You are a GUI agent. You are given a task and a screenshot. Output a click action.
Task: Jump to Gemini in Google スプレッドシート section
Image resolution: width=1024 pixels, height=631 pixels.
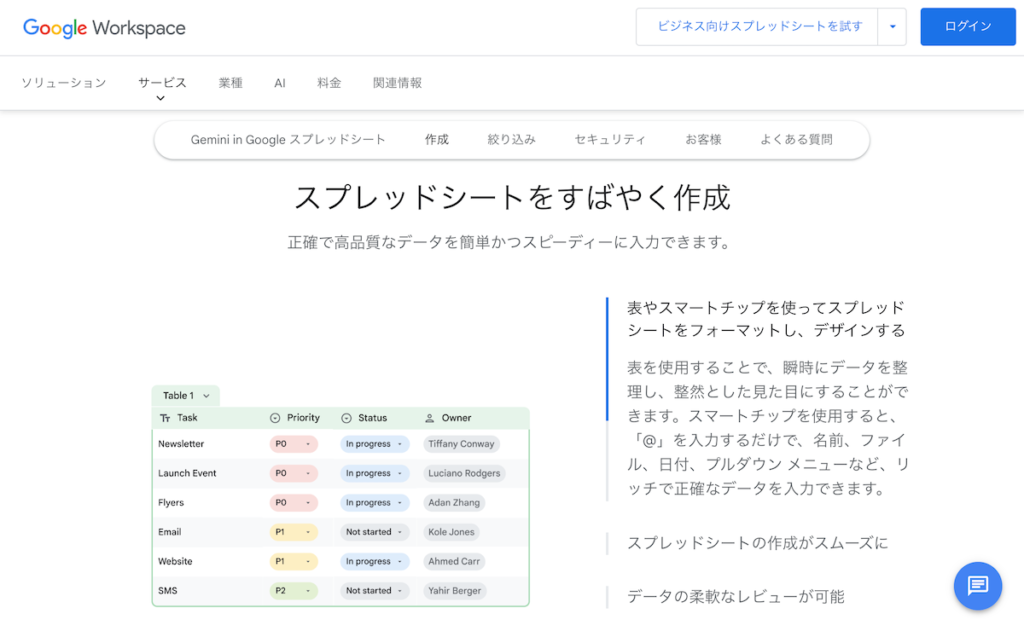(x=288, y=140)
